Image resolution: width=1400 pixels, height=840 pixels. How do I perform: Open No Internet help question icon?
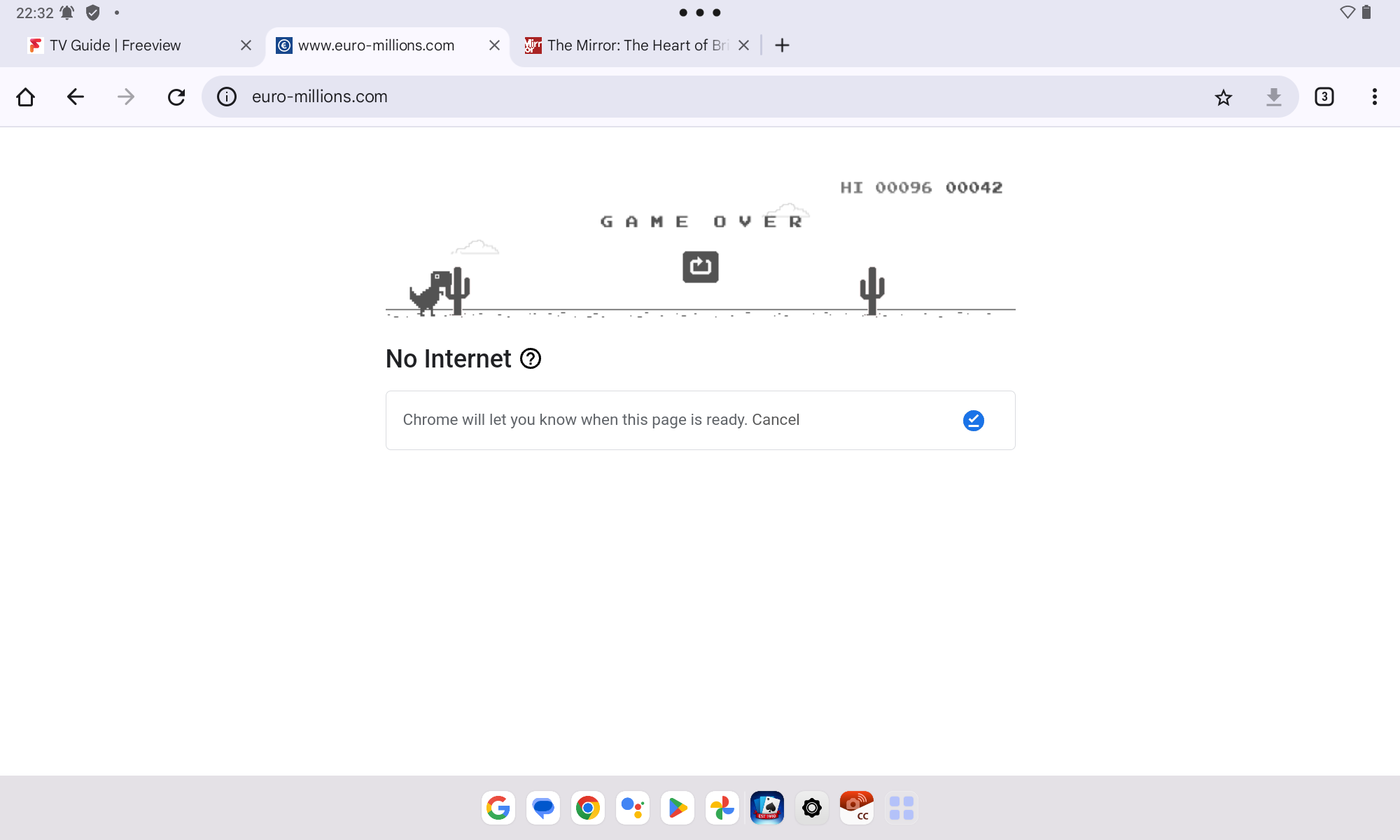531,359
